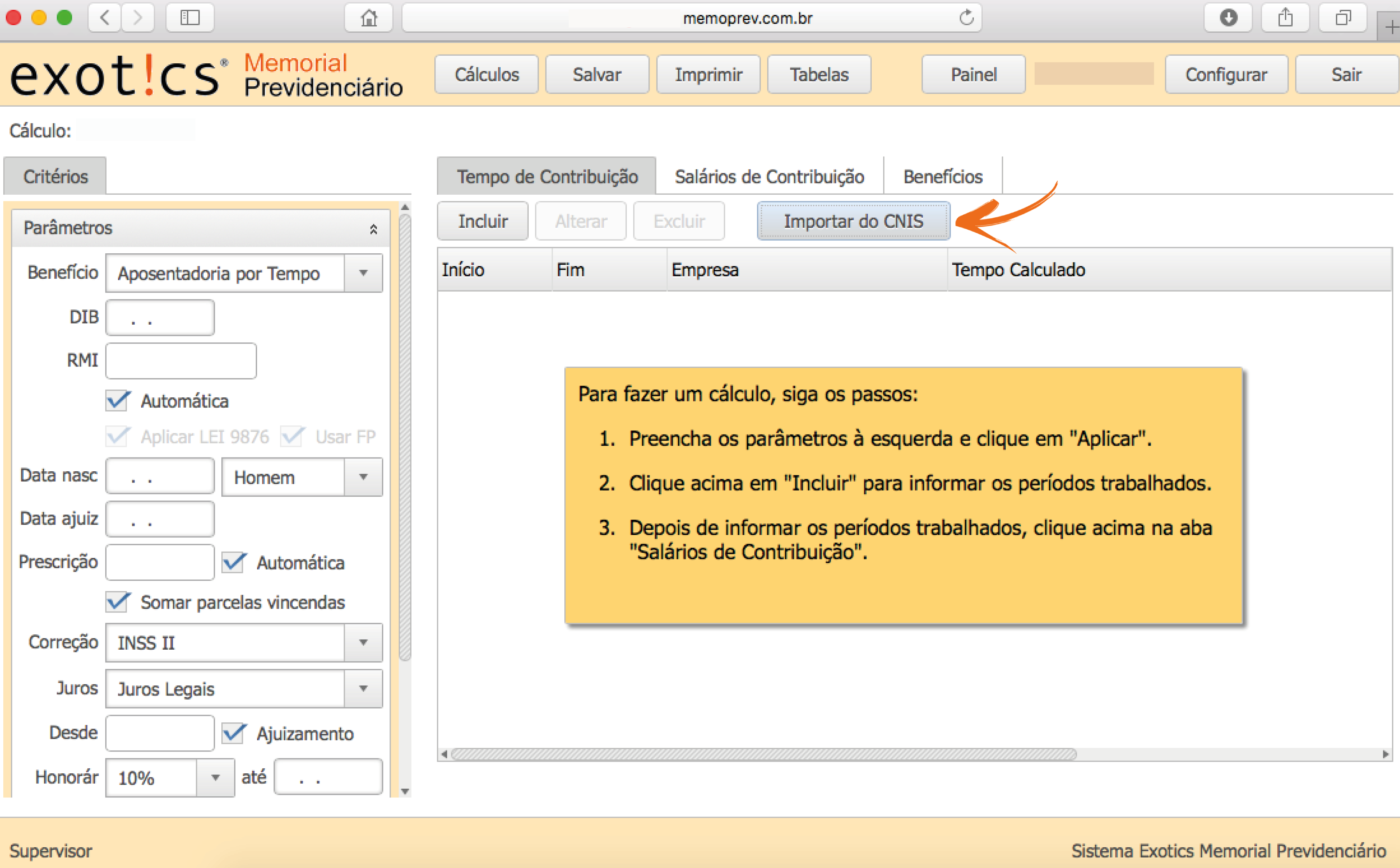Go back with browser arrow
The width and height of the screenshot is (1400, 868).
coord(104,18)
